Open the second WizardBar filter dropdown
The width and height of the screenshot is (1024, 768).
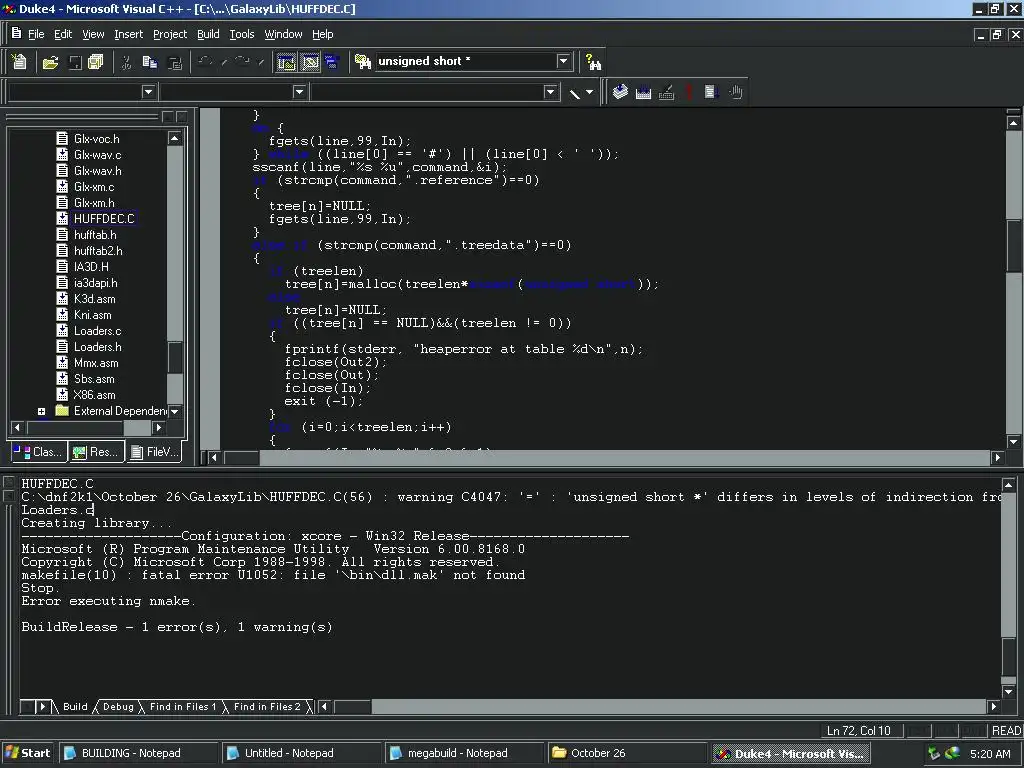pyautogui.click(x=299, y=92)
